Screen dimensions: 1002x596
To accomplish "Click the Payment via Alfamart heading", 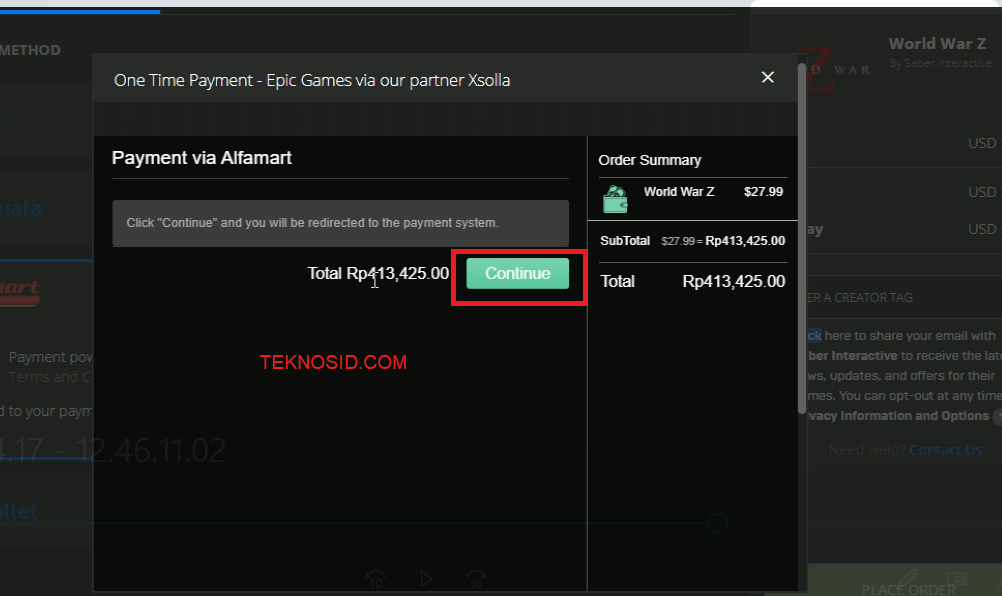I will coord(201,158).
